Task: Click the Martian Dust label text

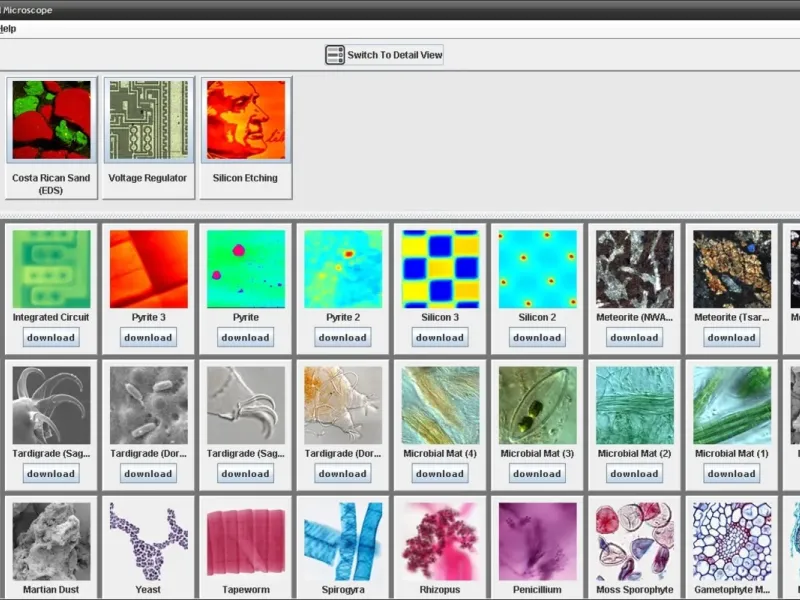Action: pyautogui.click(x=51, y=590)
